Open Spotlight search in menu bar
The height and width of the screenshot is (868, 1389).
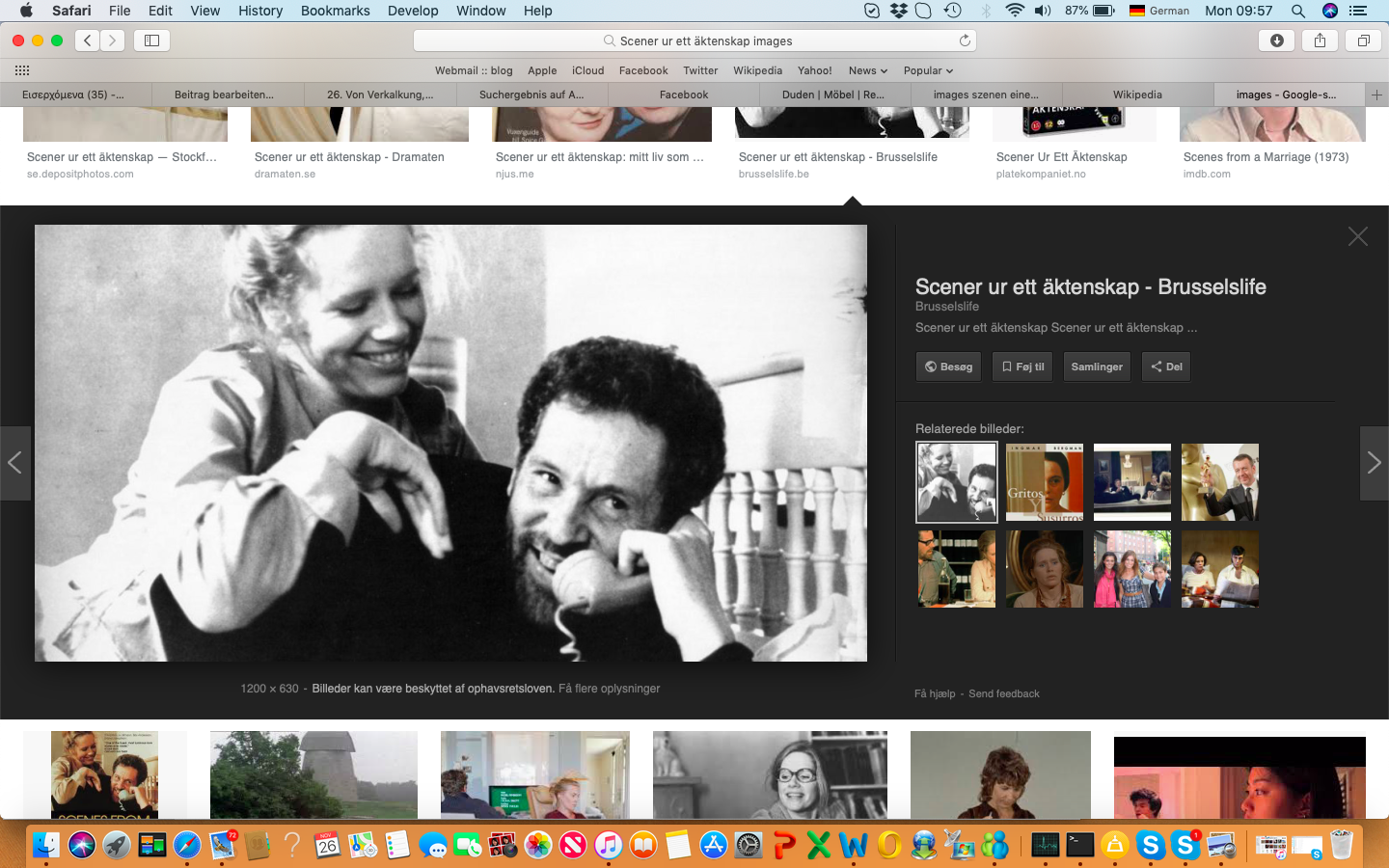(x=1298, y=11)
